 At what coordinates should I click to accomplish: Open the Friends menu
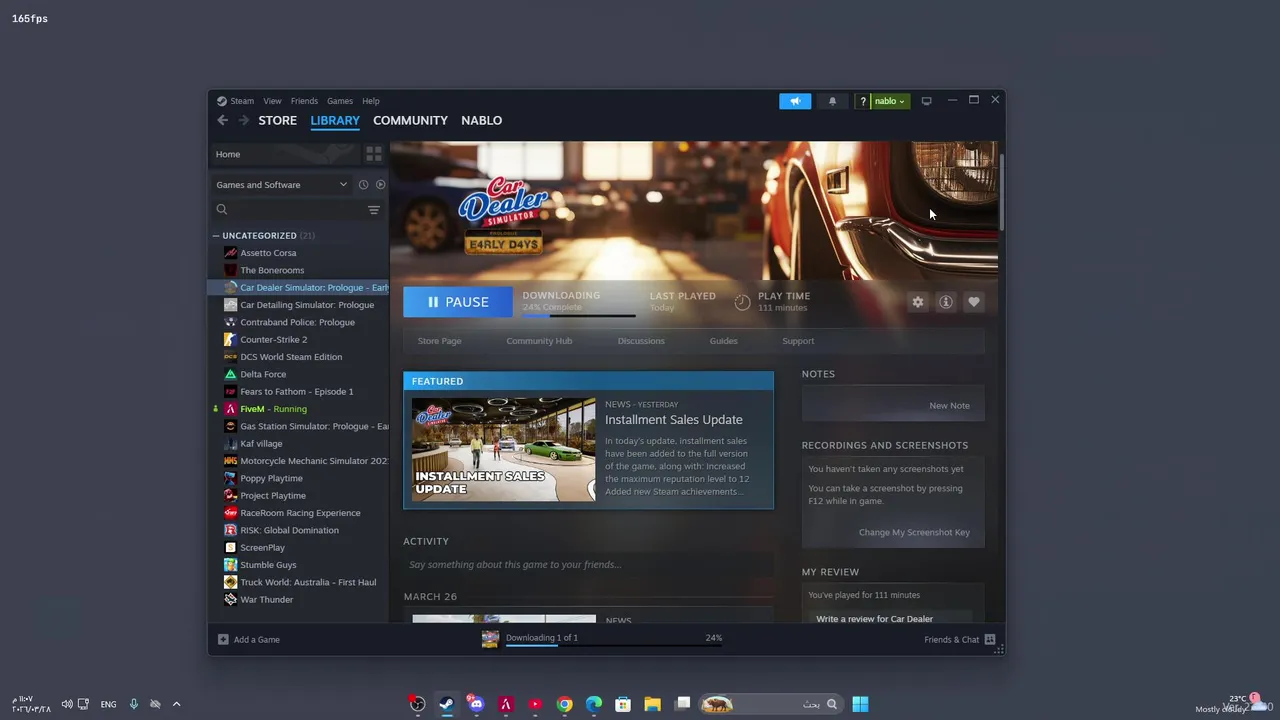304,101
